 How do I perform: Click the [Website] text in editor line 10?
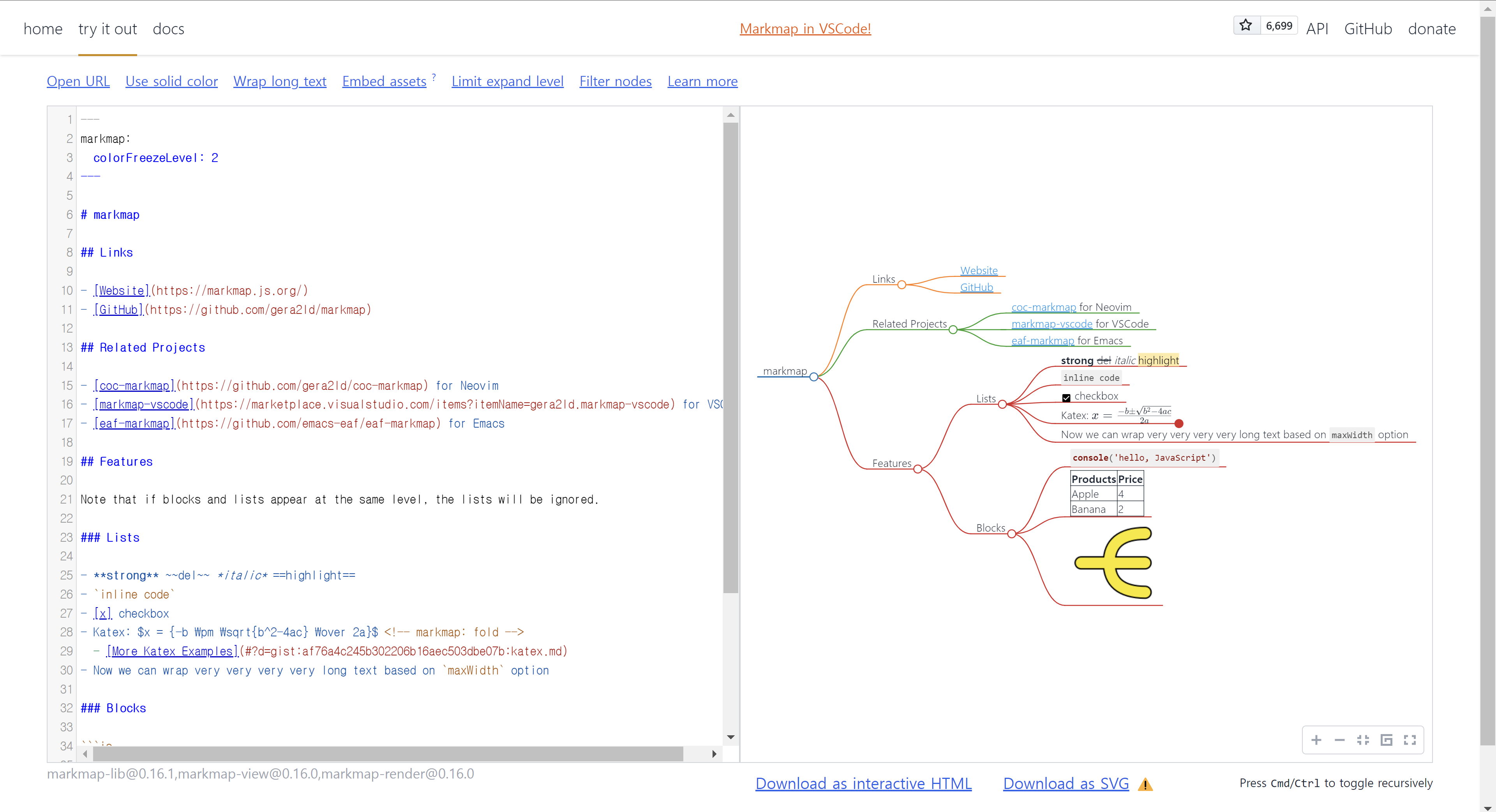122,291
